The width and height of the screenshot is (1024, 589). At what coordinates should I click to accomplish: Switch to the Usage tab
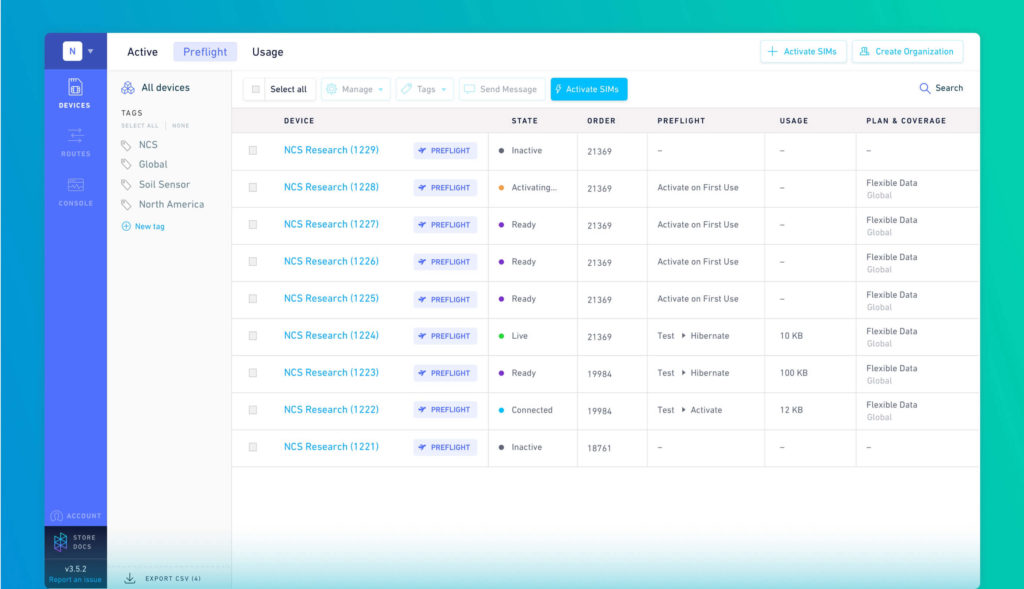[x=268, y=52]
